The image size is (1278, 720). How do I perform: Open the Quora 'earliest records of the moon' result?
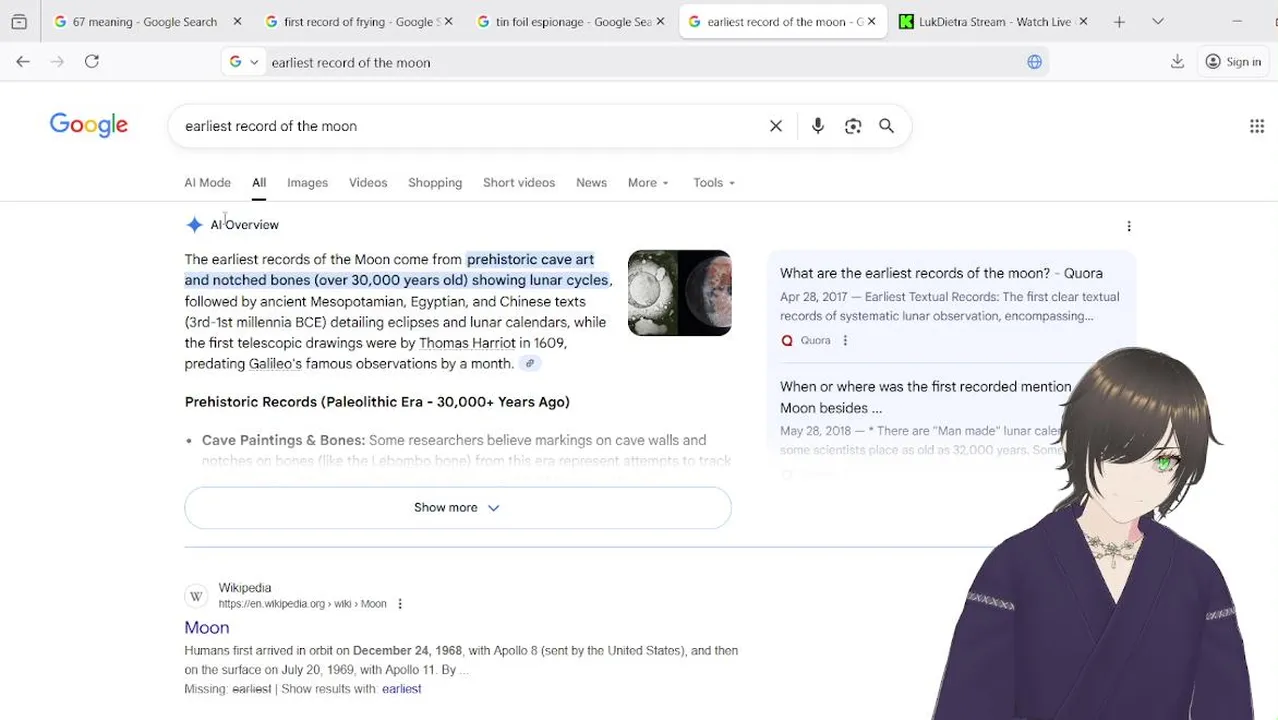941,273
